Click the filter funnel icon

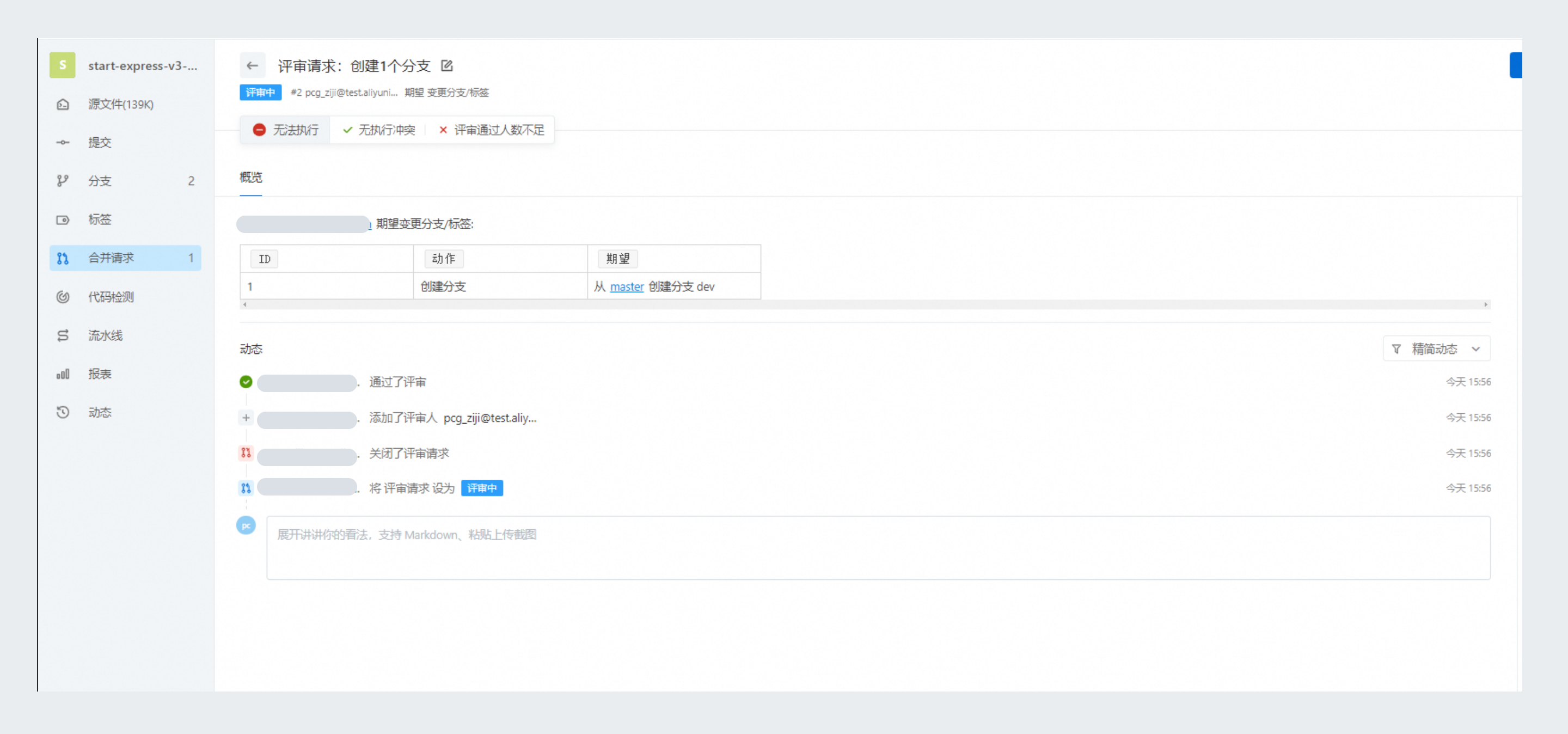coord(1397,348)
